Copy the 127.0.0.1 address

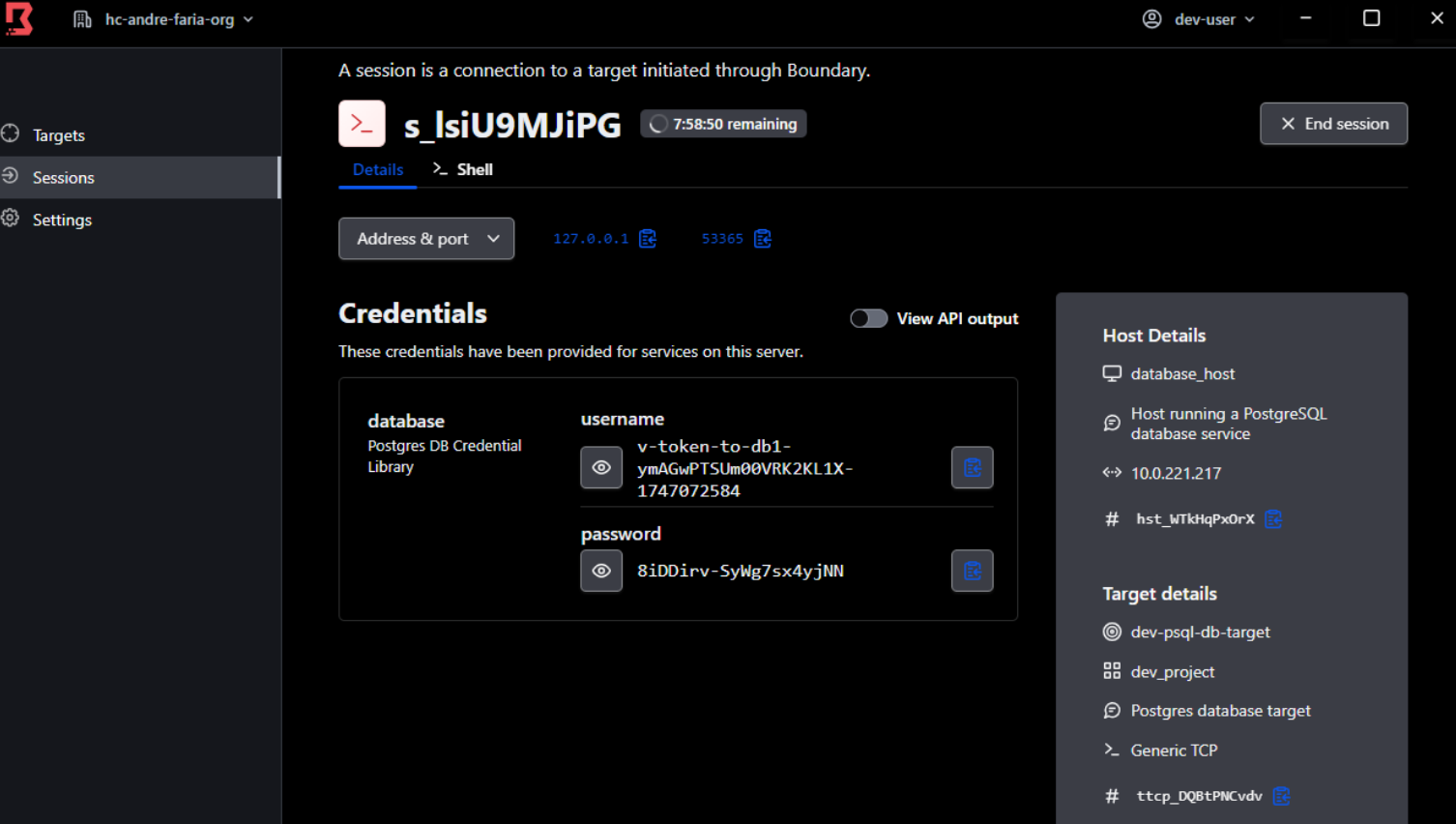point(648,239)
